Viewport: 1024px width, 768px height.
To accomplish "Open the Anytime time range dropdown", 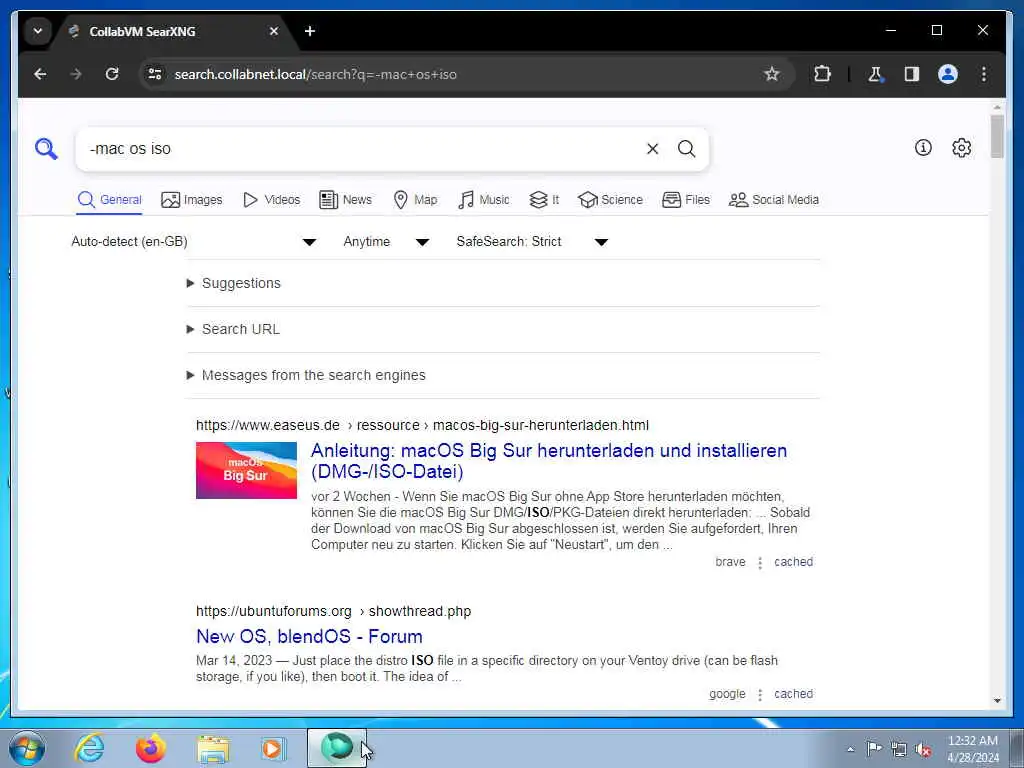I will pos(385,242).
